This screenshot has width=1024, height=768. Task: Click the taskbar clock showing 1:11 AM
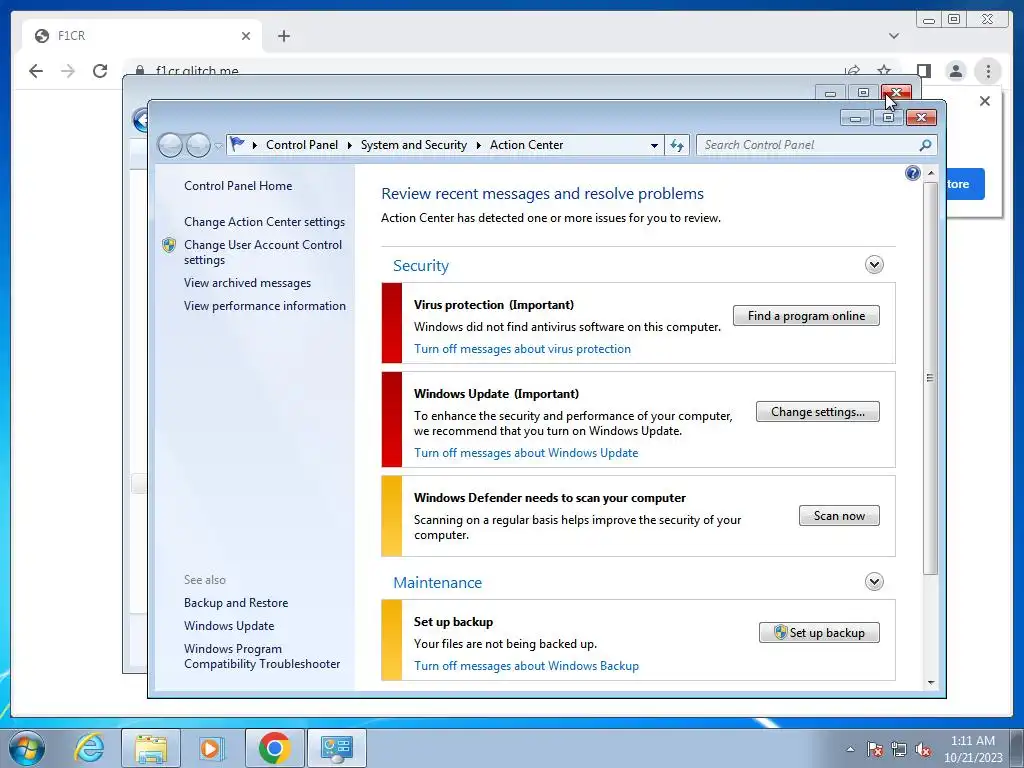[972, 749]
